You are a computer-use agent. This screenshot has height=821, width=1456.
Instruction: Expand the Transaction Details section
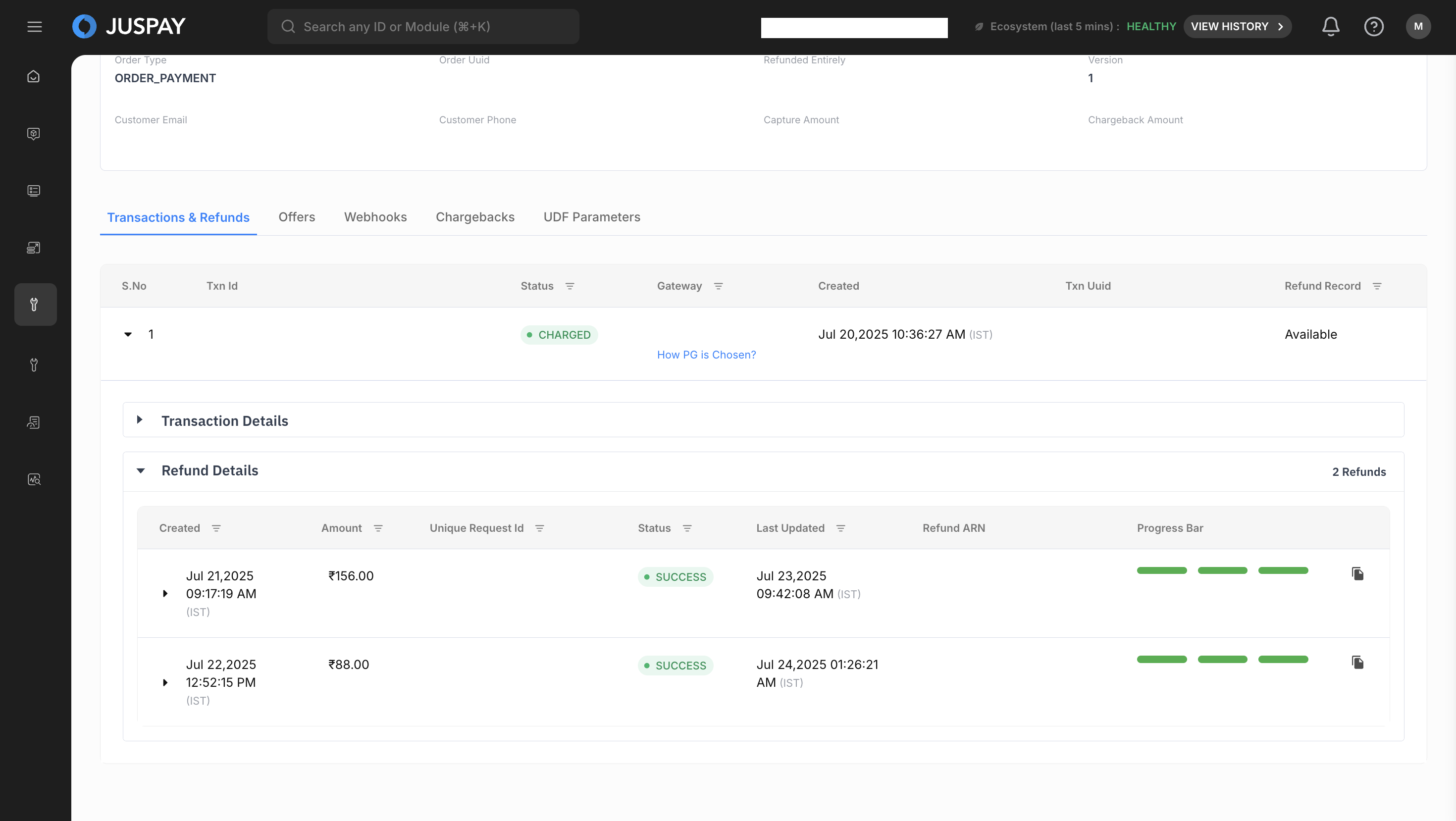click(140, 420)
